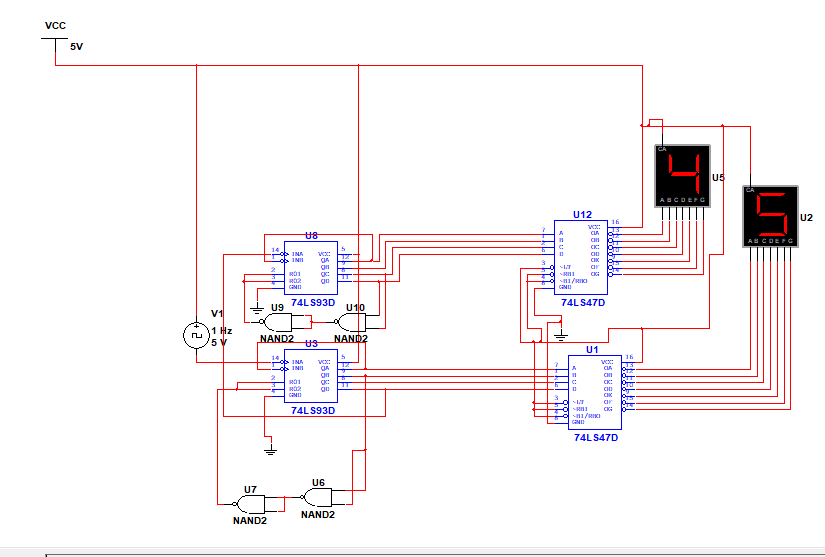Click the U8 reference label
Viewport: 825px width, 557px height.
coord(311,236)
